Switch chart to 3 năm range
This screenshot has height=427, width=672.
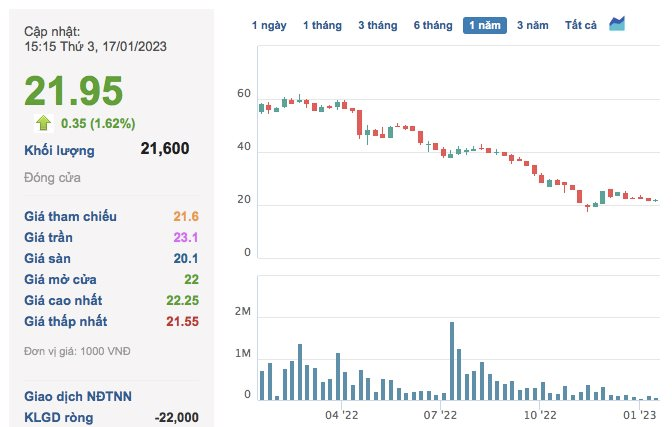tap(531, 25)
